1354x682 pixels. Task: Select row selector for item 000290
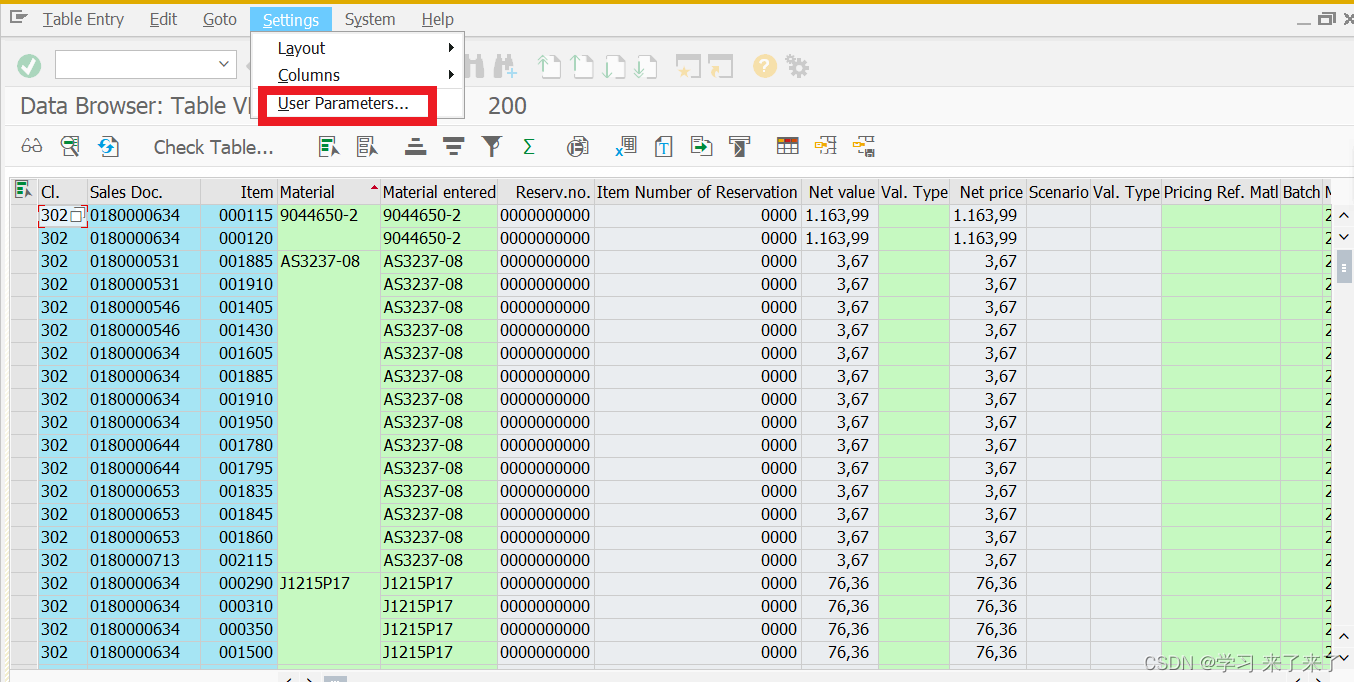tap(23, 583)
